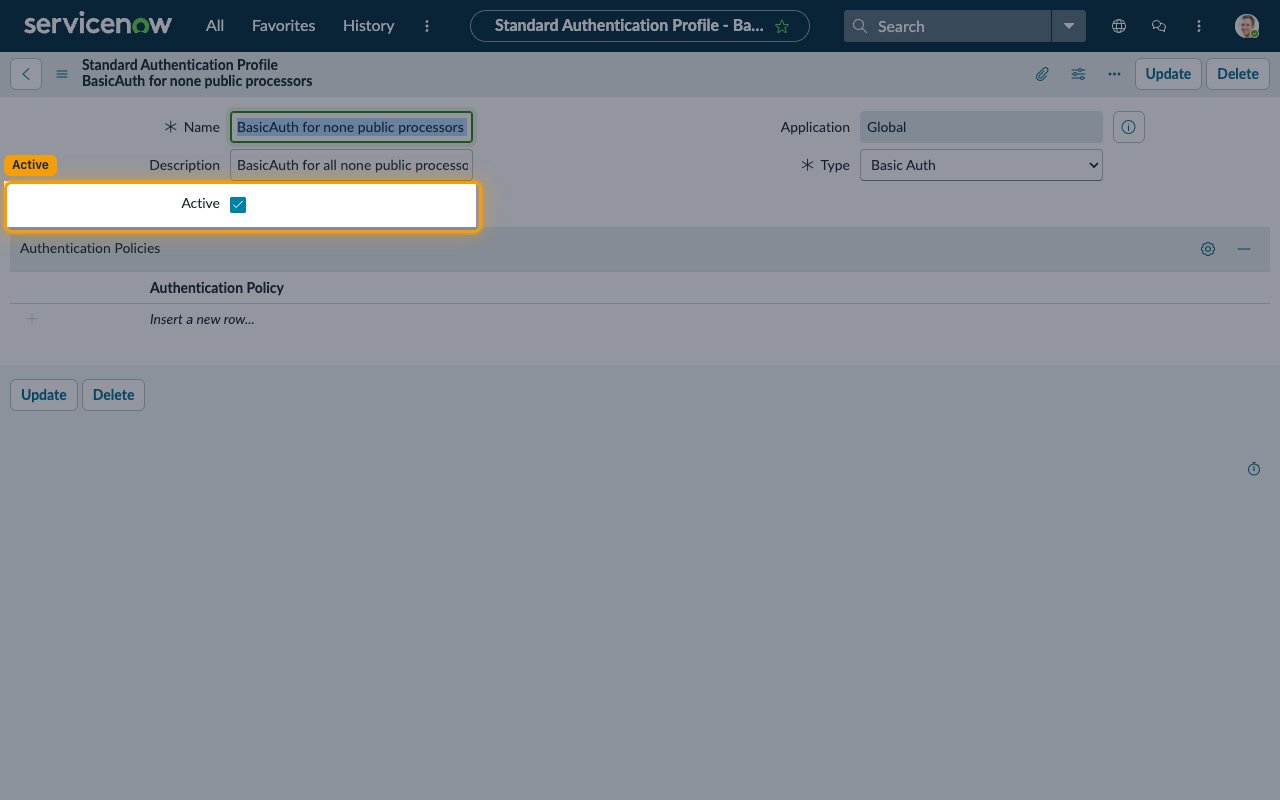Image resolution: width=1280 pixels, height=800 pixels.
Task: Open the All menu
Action: tap(215, 26)
